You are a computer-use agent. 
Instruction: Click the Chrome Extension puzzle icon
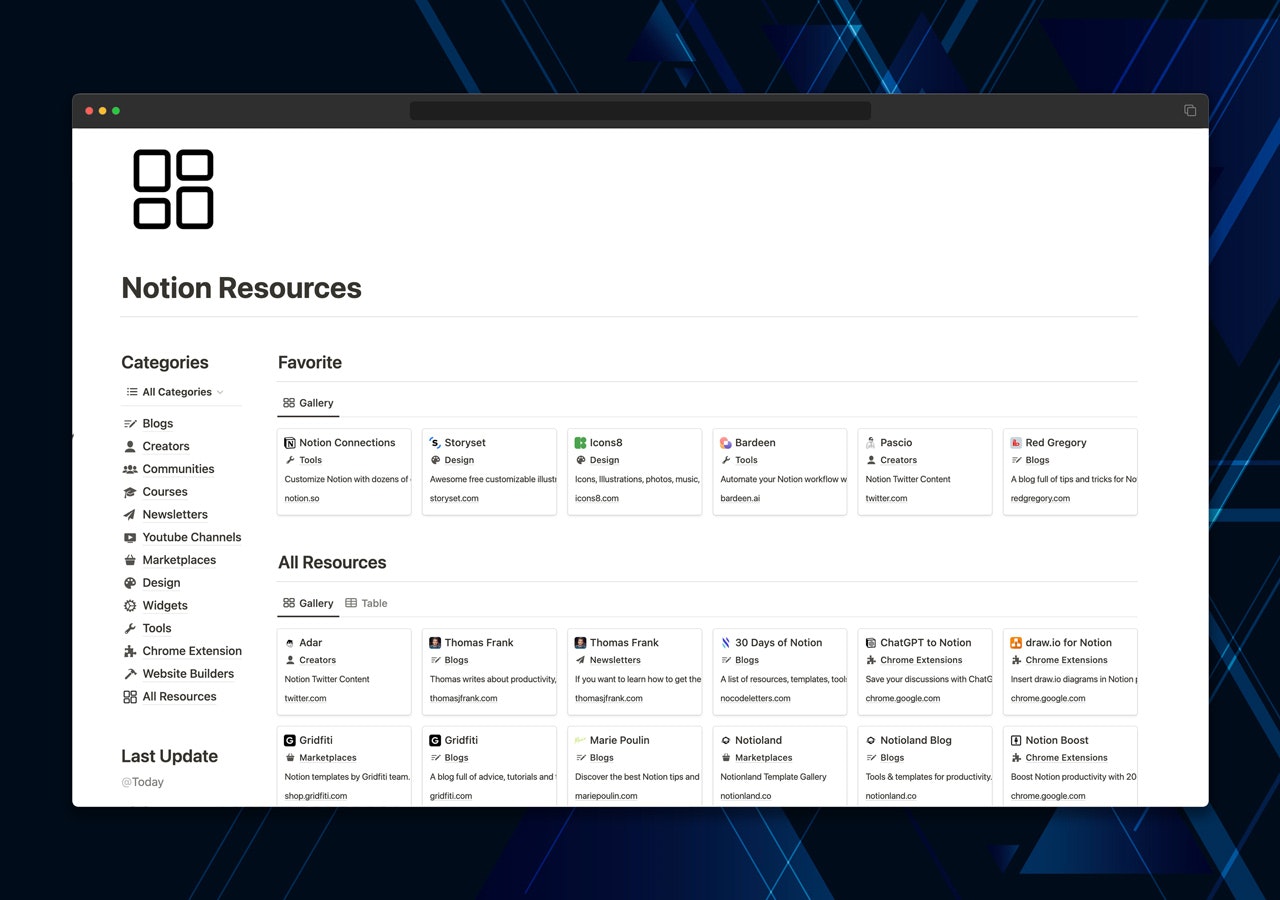130,651
